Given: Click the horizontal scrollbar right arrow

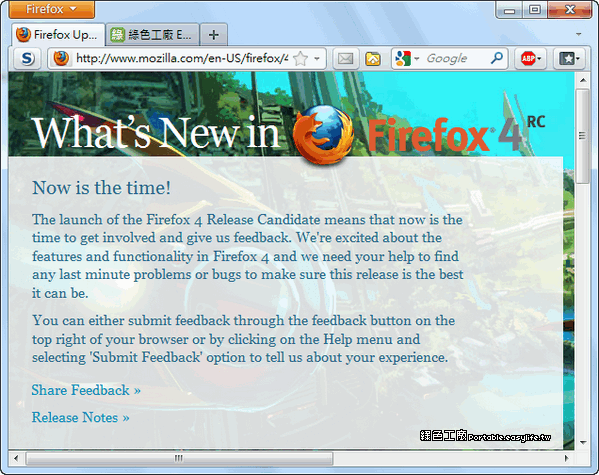Looking at the screenshot, I should coord(567,458).
